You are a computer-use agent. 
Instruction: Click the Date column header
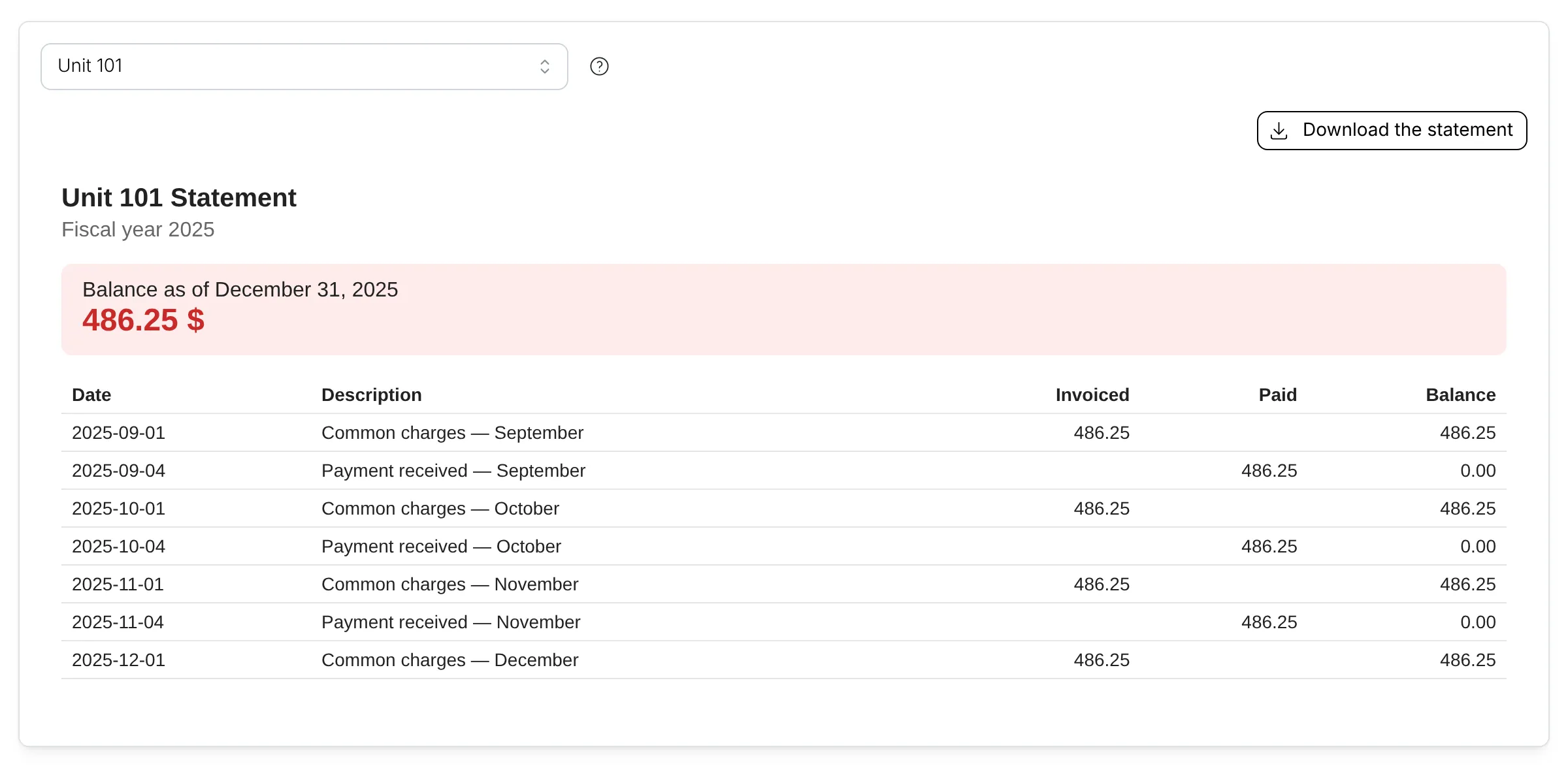(91, 395)
